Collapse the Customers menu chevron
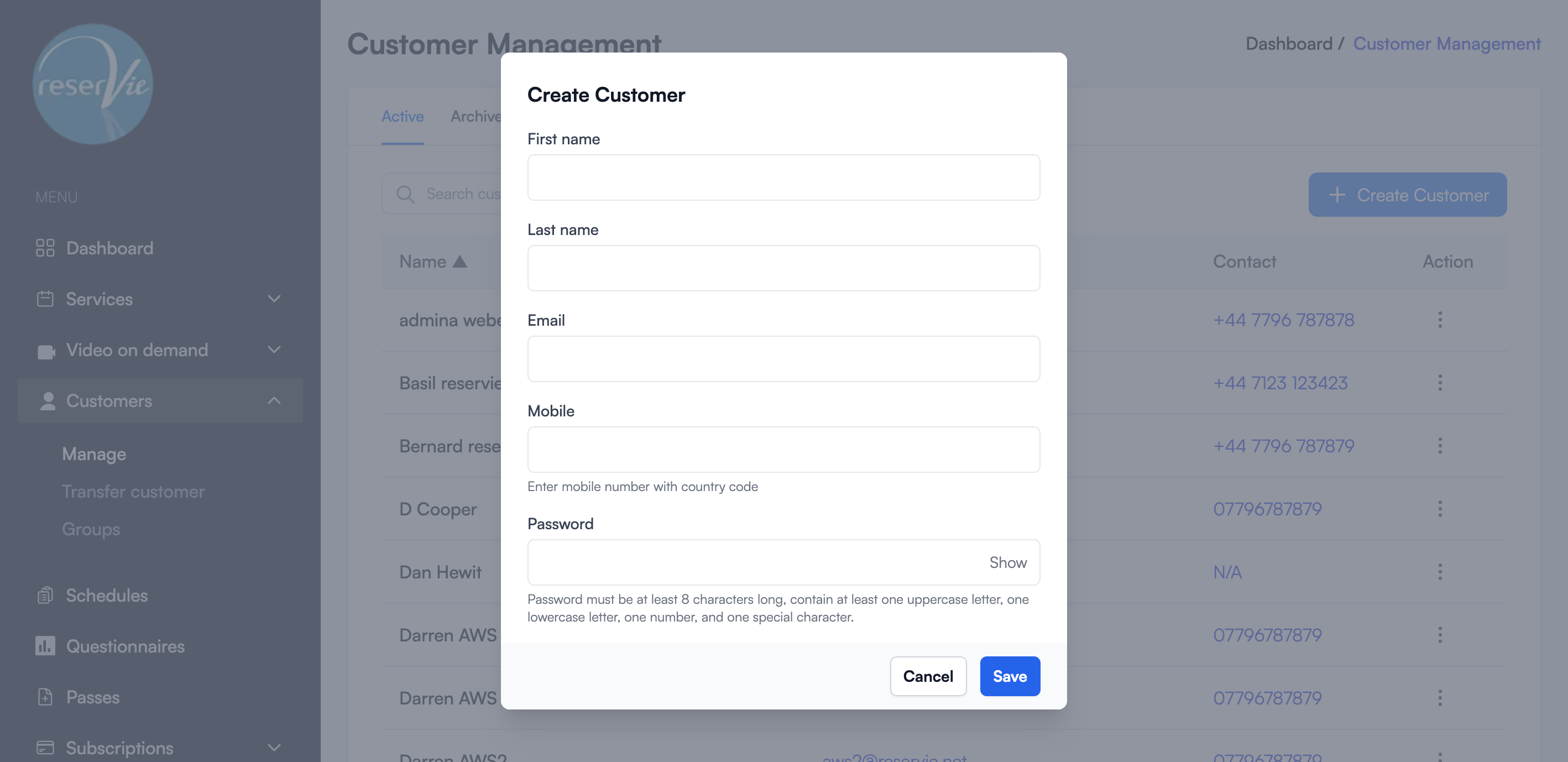 point(274,400)
